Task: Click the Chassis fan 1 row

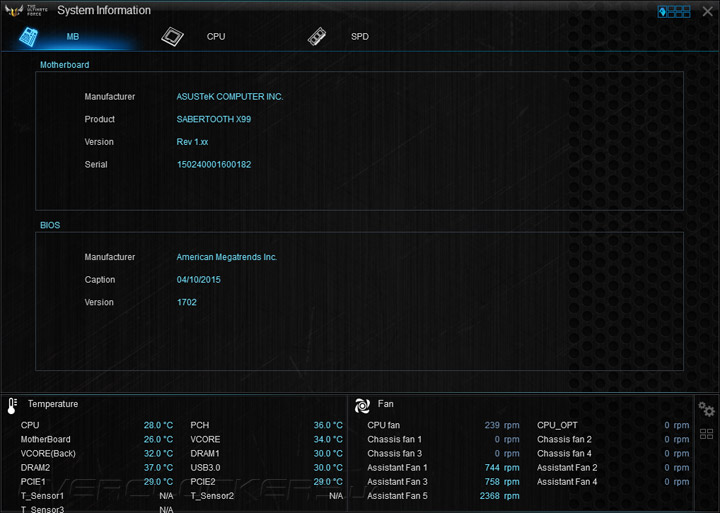Action: click(x=443, y=440)
